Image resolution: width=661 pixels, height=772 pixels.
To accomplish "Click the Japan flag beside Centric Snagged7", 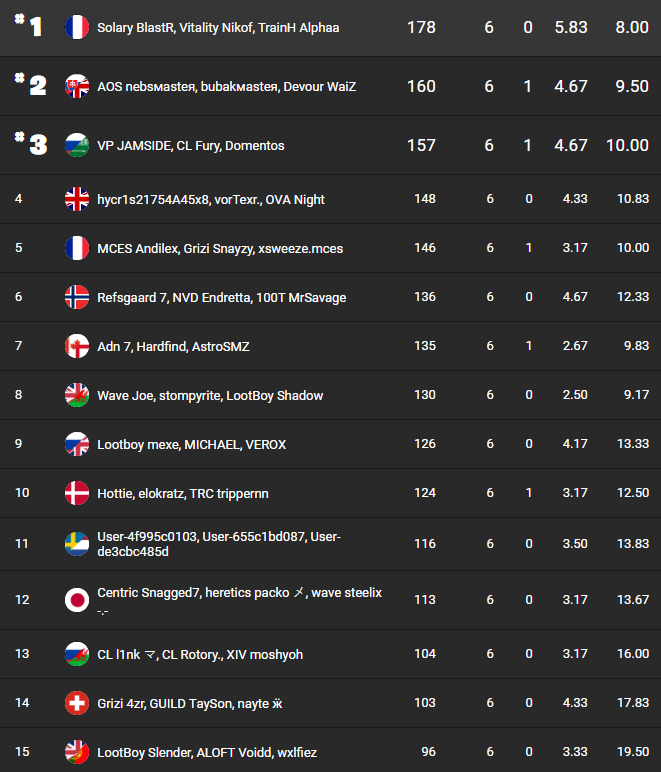I will point(77,600).
